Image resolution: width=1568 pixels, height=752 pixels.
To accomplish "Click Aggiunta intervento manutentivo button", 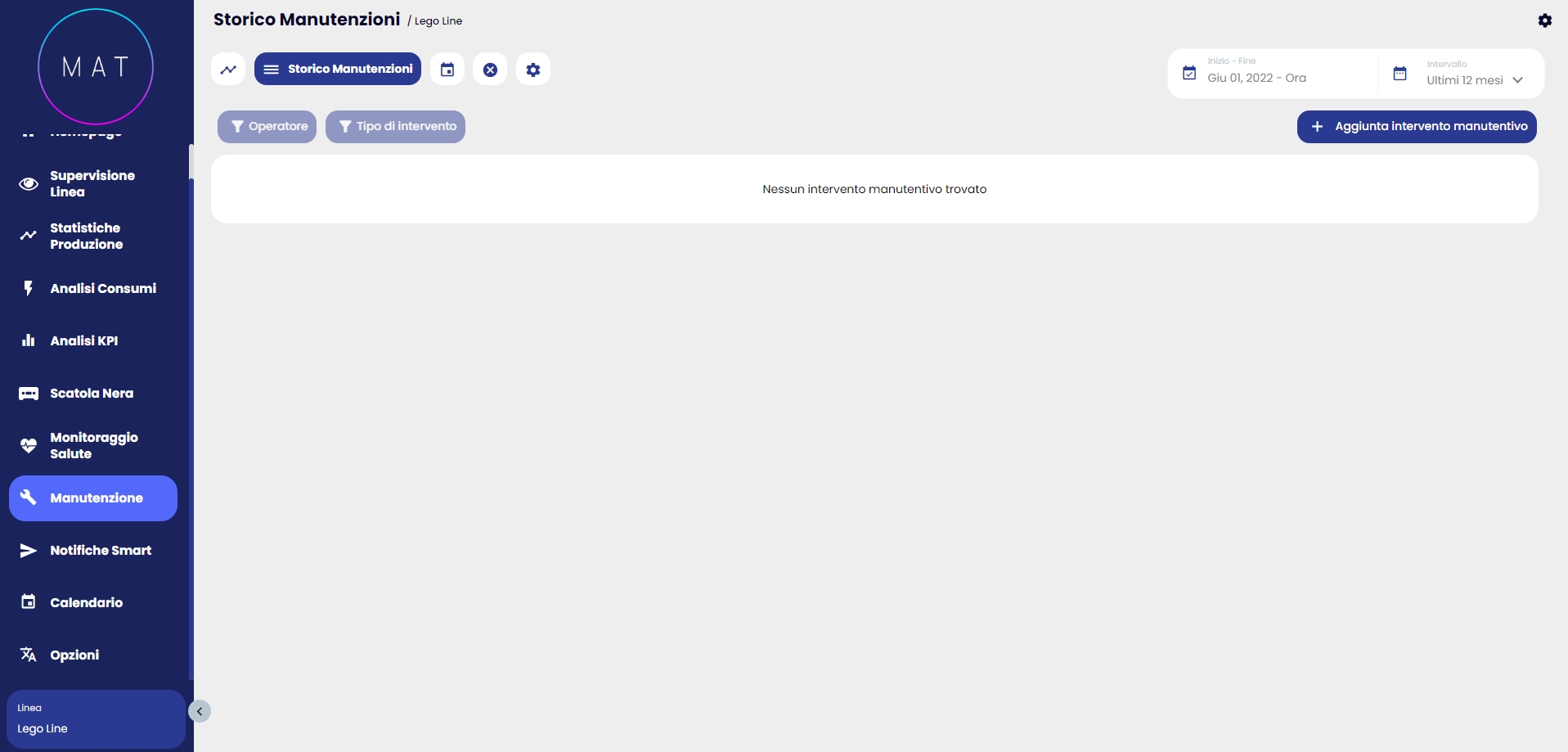I will click(x=1417, y=127).
